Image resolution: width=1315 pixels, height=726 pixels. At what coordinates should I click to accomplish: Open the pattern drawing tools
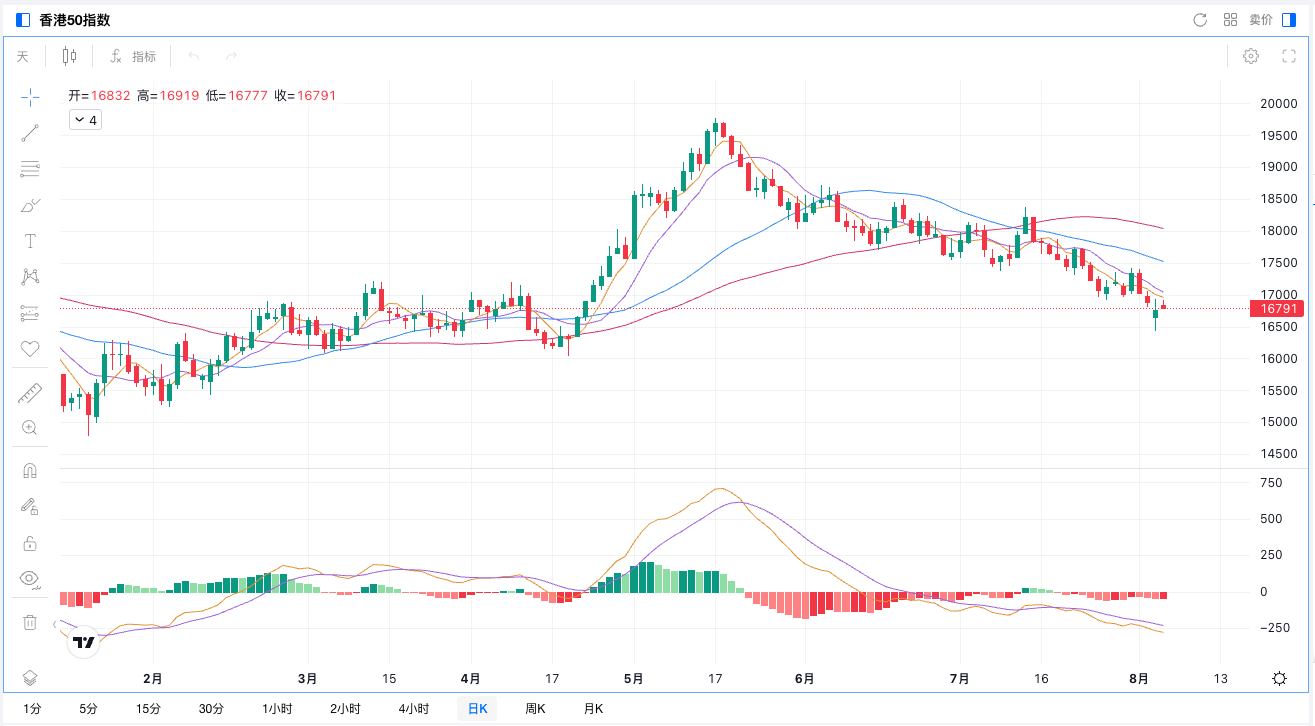[30, 277]
